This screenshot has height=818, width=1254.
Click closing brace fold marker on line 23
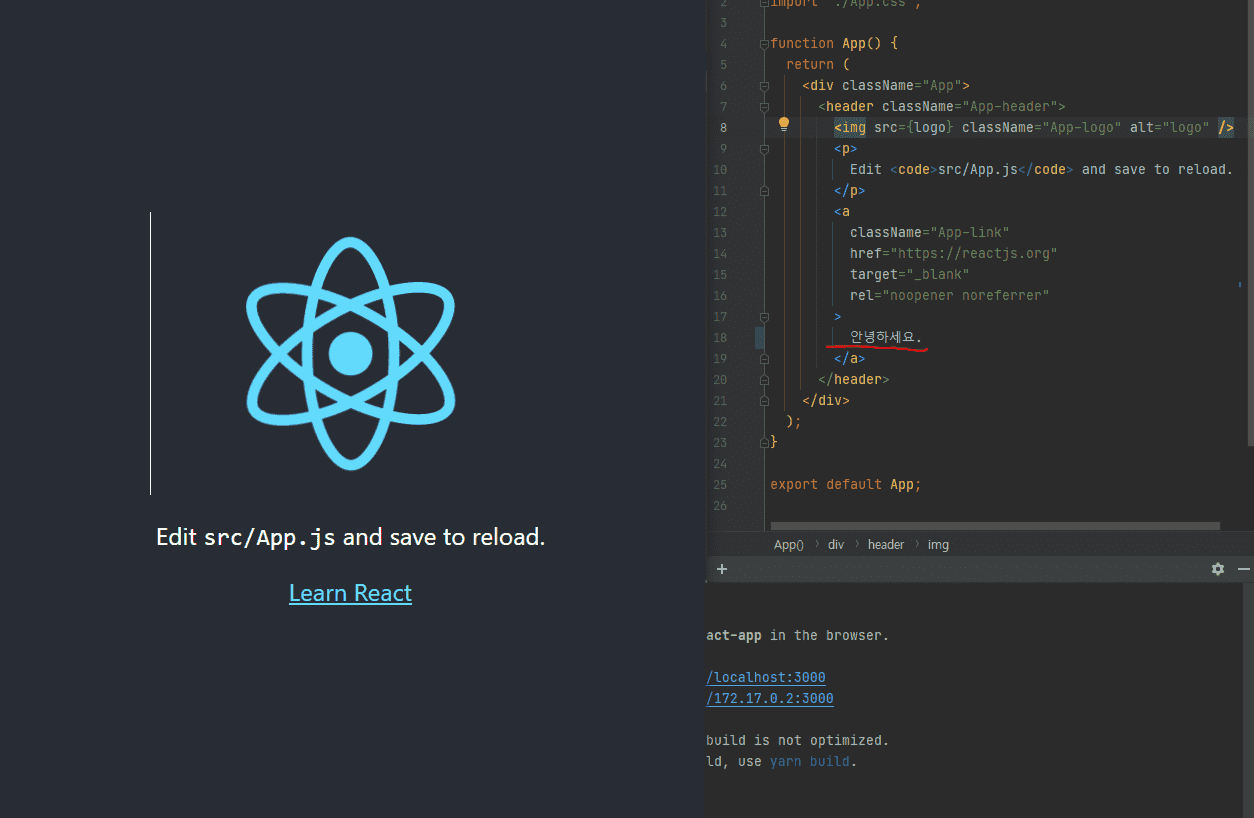click(x=764, y=442)
